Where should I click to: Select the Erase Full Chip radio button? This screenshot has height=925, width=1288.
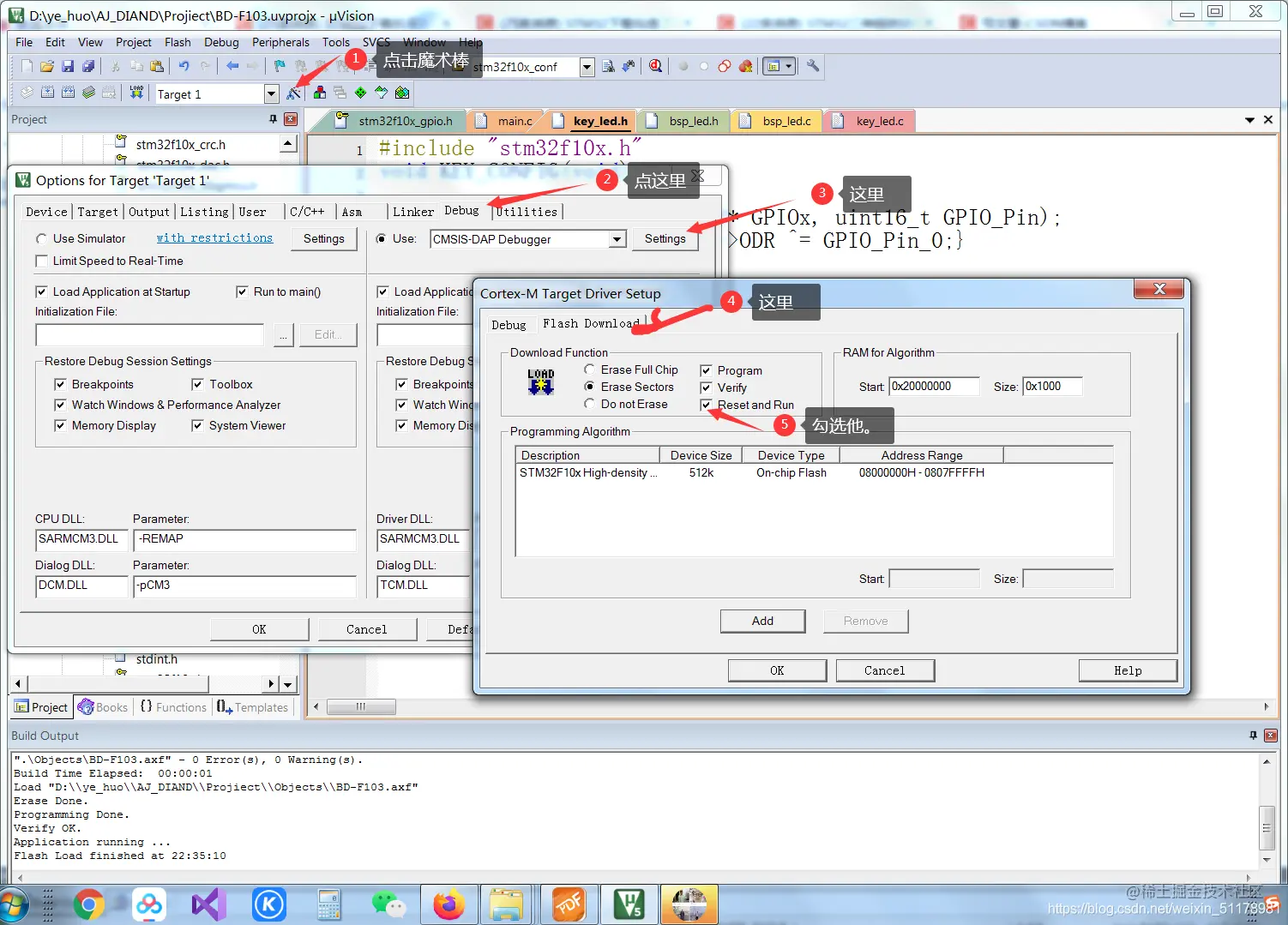(589, 369)
